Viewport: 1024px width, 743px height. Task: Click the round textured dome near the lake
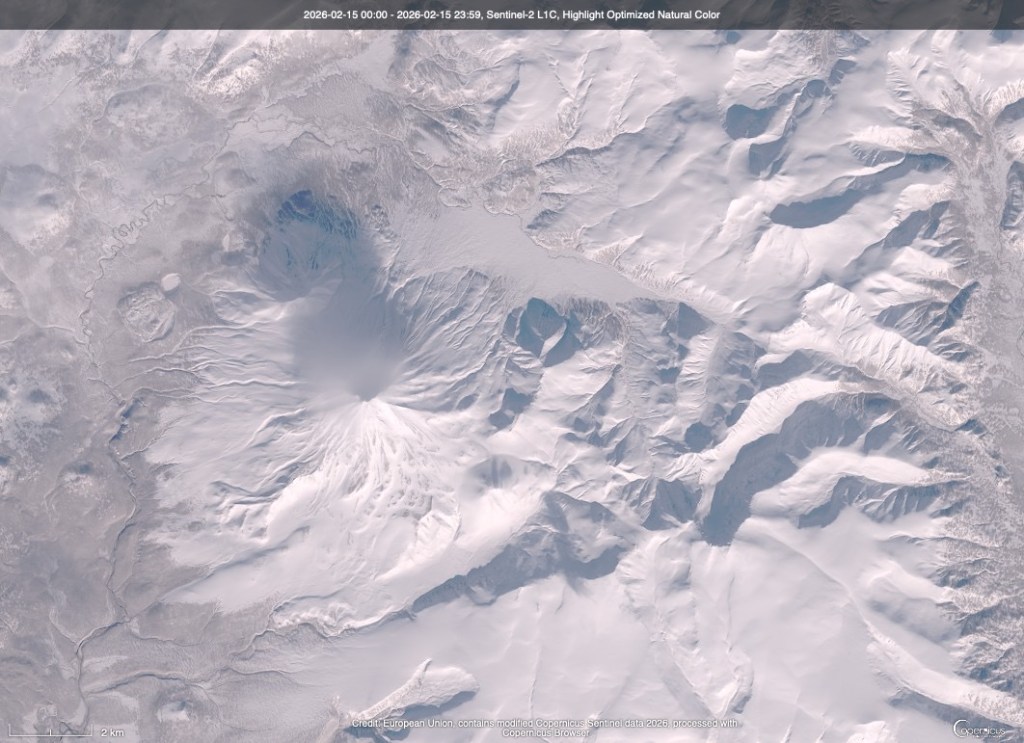point(147,309)
